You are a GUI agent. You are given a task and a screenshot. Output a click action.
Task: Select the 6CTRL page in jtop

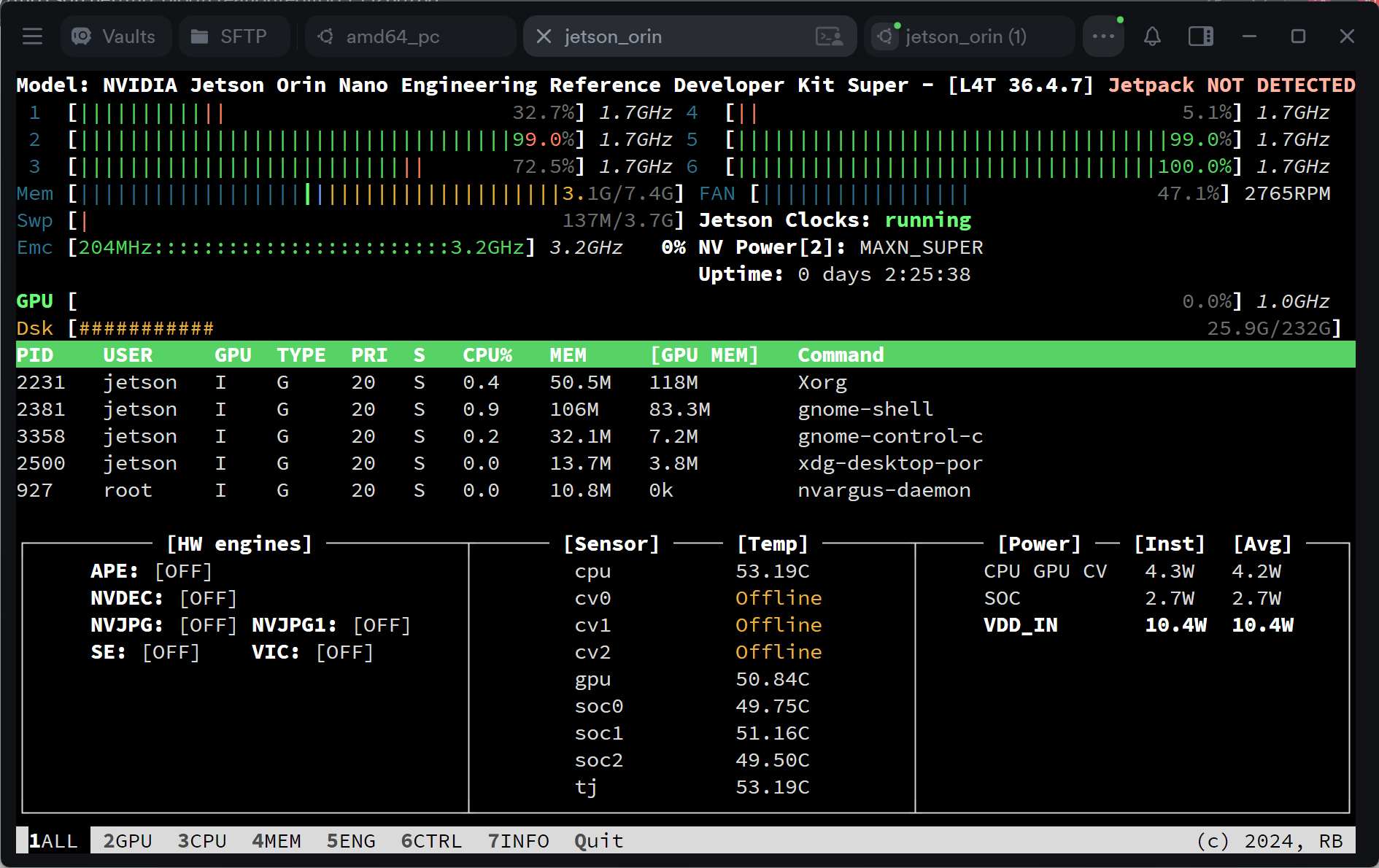coord(431,841)
